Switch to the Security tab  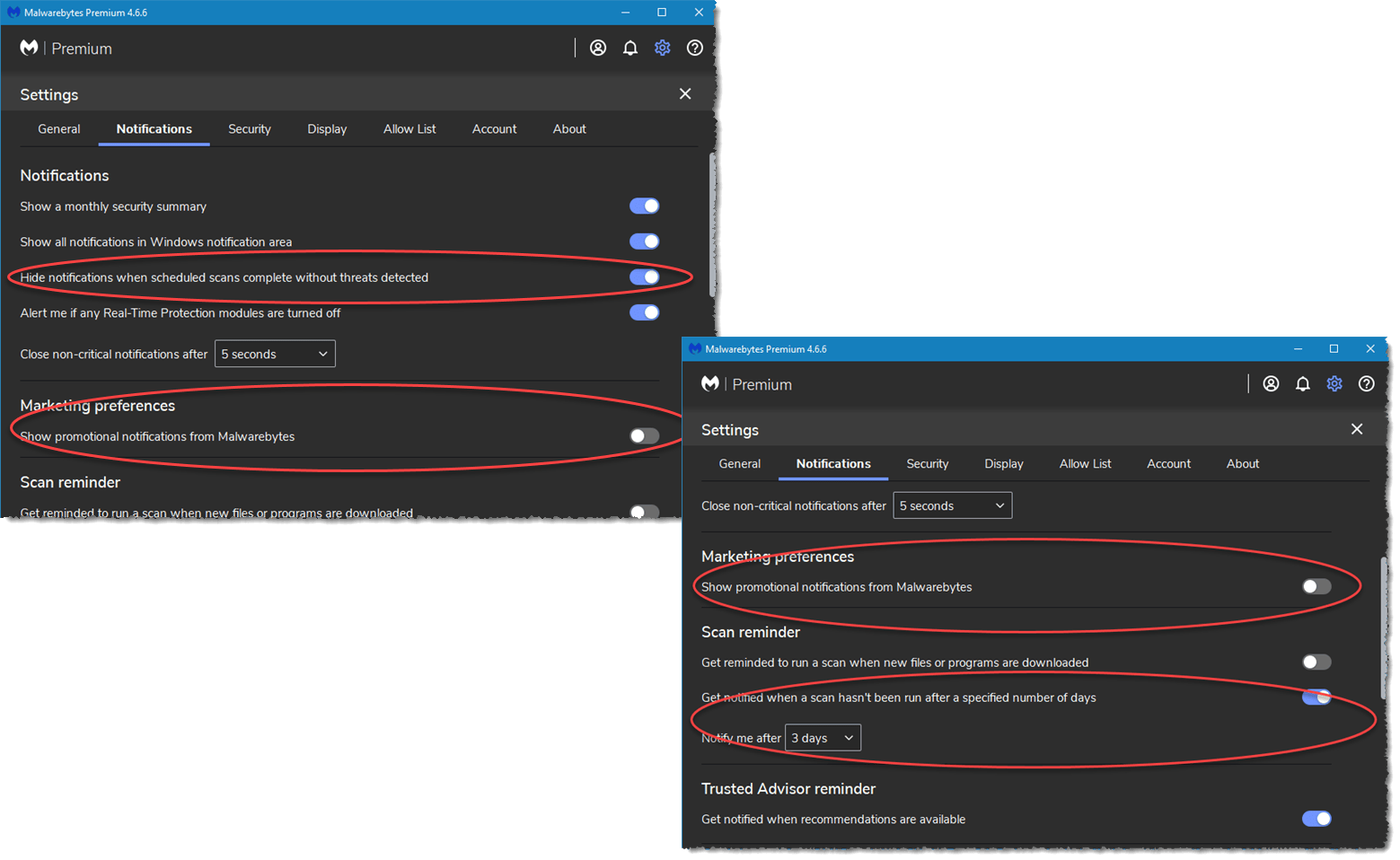tap(250, 128)
